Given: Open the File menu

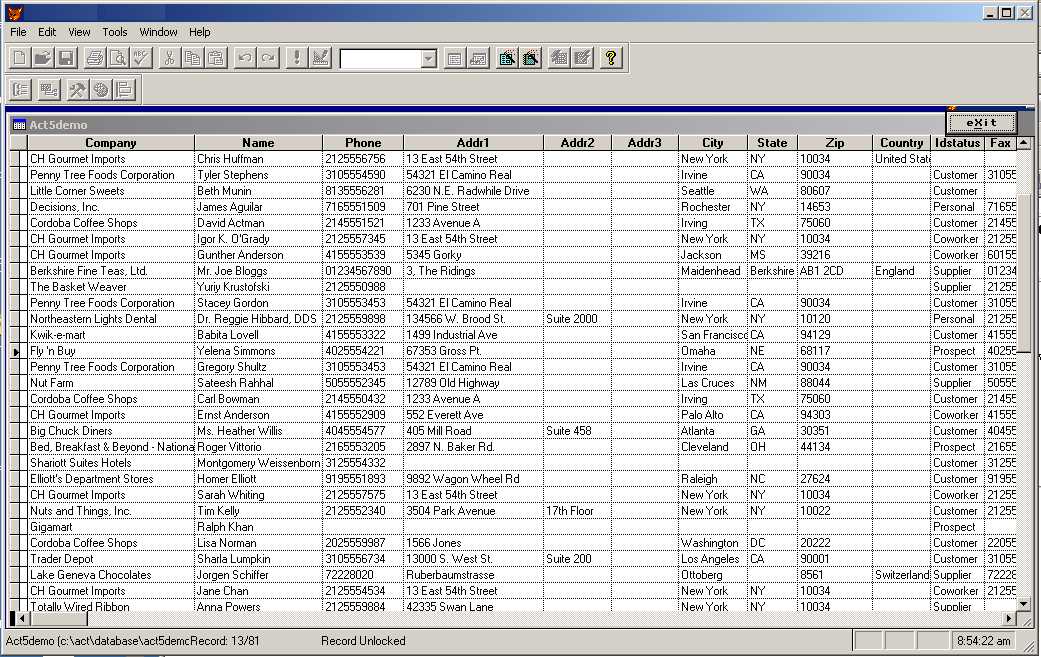Looking at the screenshot, I should click(18, 31).
